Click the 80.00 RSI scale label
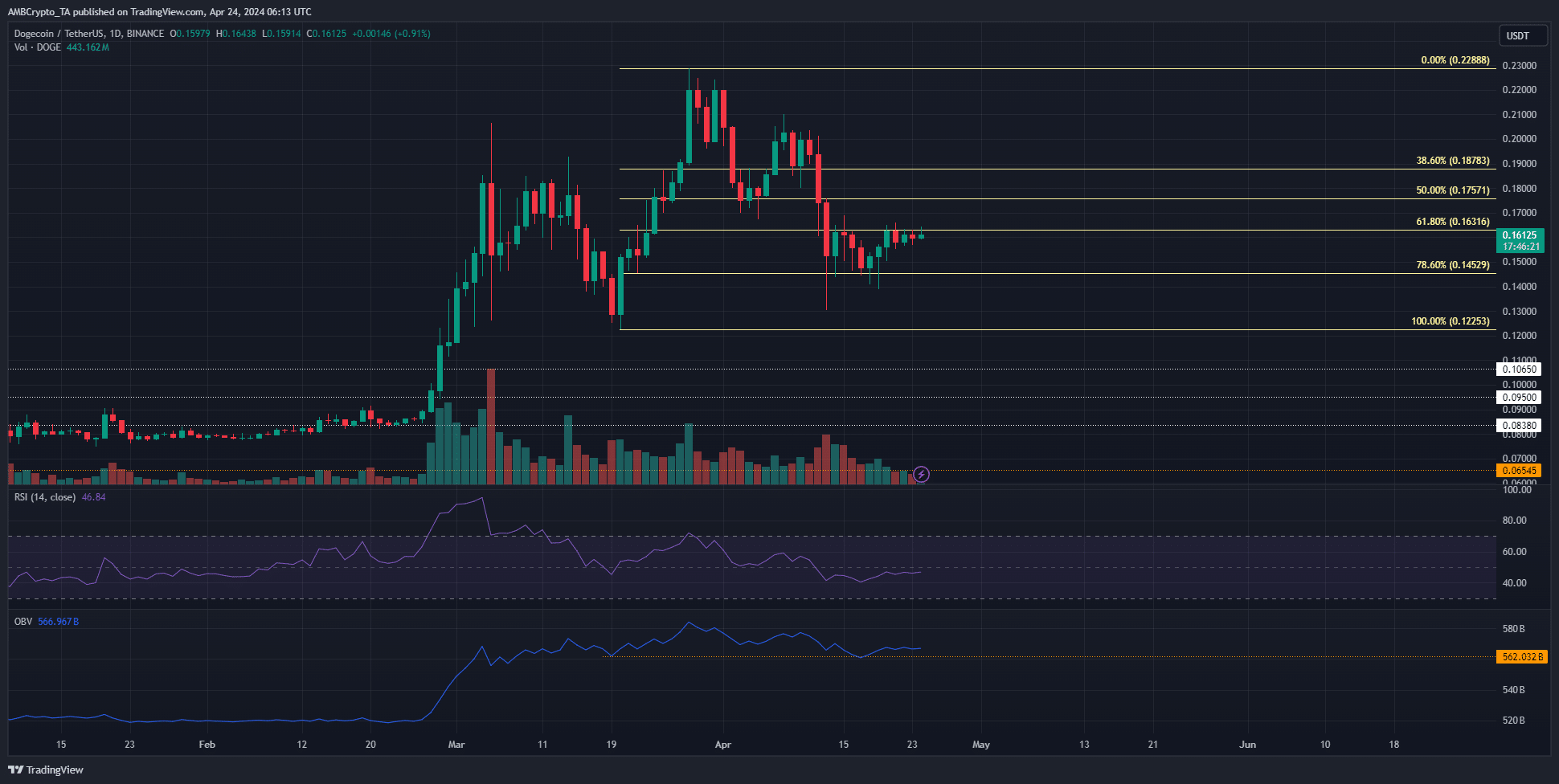Viewport: 1559px width, 784px height. point(1514,521)
